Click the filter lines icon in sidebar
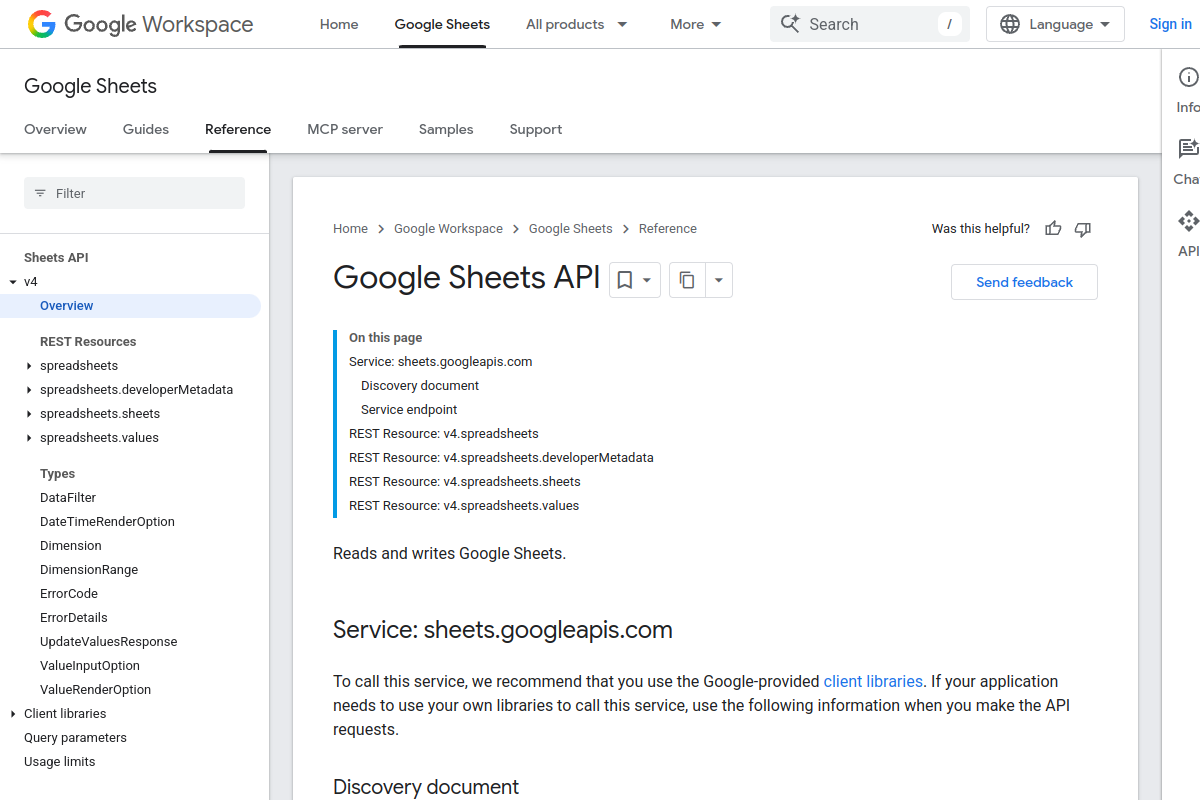Image resolution: width=1200 pixels, height=800 pixels. click(41, 193)
